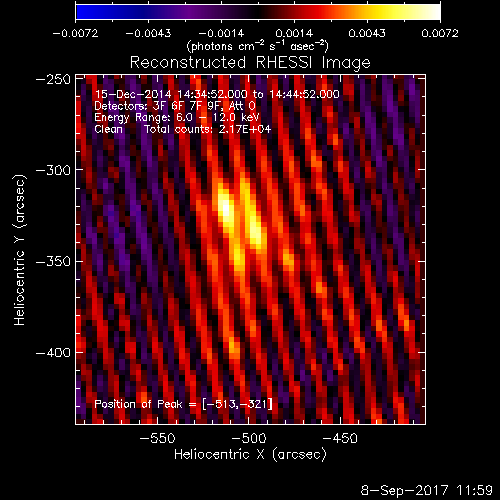Click the white end of the colorbar
Screen dimensions: 500x500
[x=434, y=12]
